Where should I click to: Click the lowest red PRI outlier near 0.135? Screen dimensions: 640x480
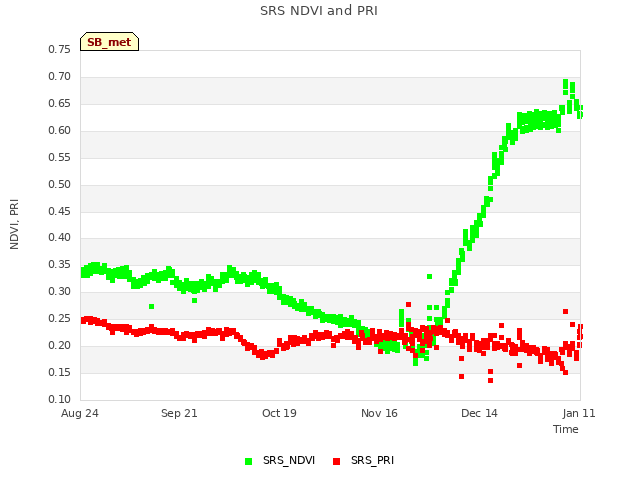pyautogui.click(x=490, y=380)
